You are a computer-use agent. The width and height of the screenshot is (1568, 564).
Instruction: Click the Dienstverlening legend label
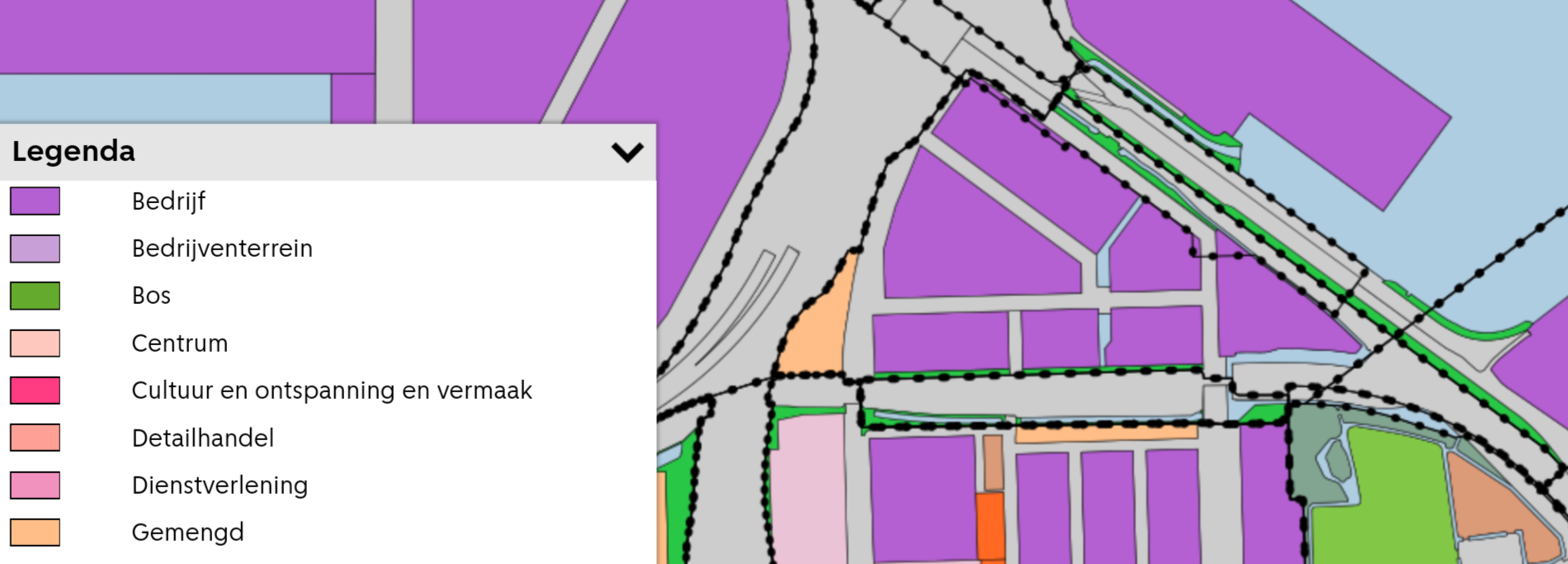coord(220,485)
